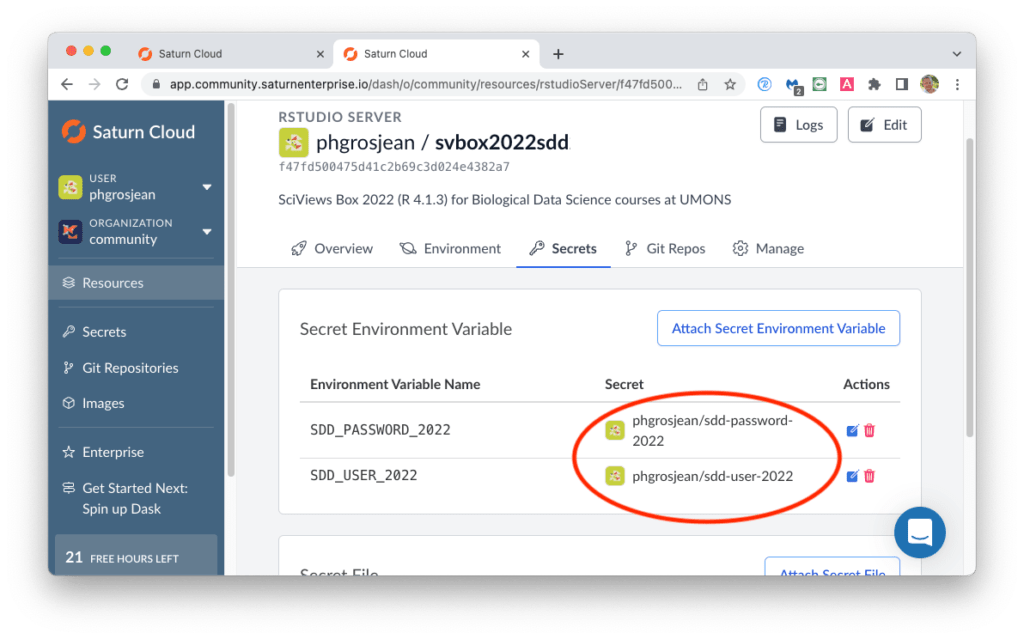This screenshot has height=639, width=1024.
Task: Expand the ORGANIZATION community dropdown
Action: [207, 232]
